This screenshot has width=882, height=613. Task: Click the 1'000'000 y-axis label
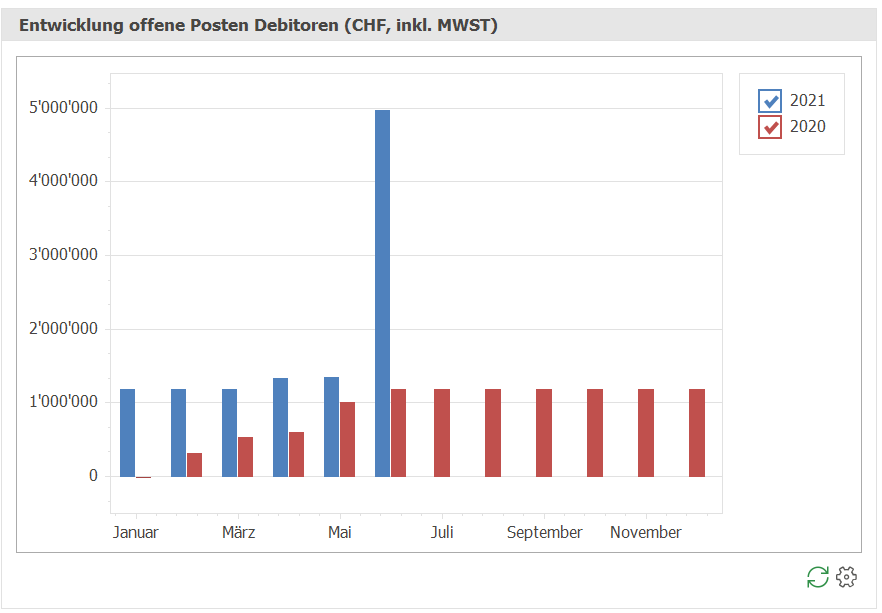64,402
